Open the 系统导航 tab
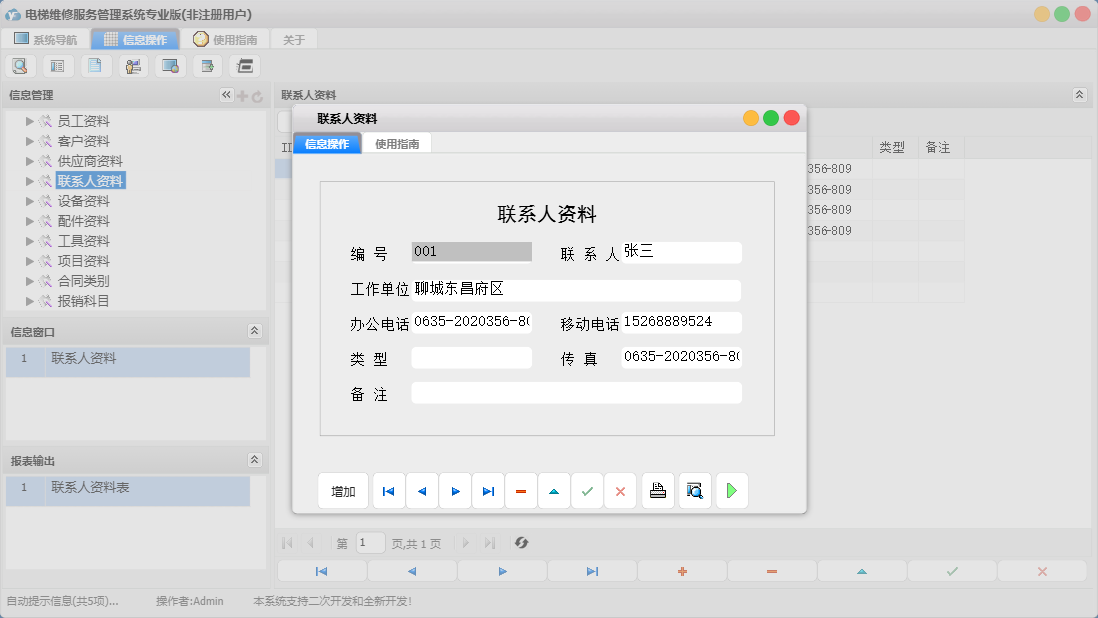The width and height of the screenshot is (1098, 618). point(48,39)
